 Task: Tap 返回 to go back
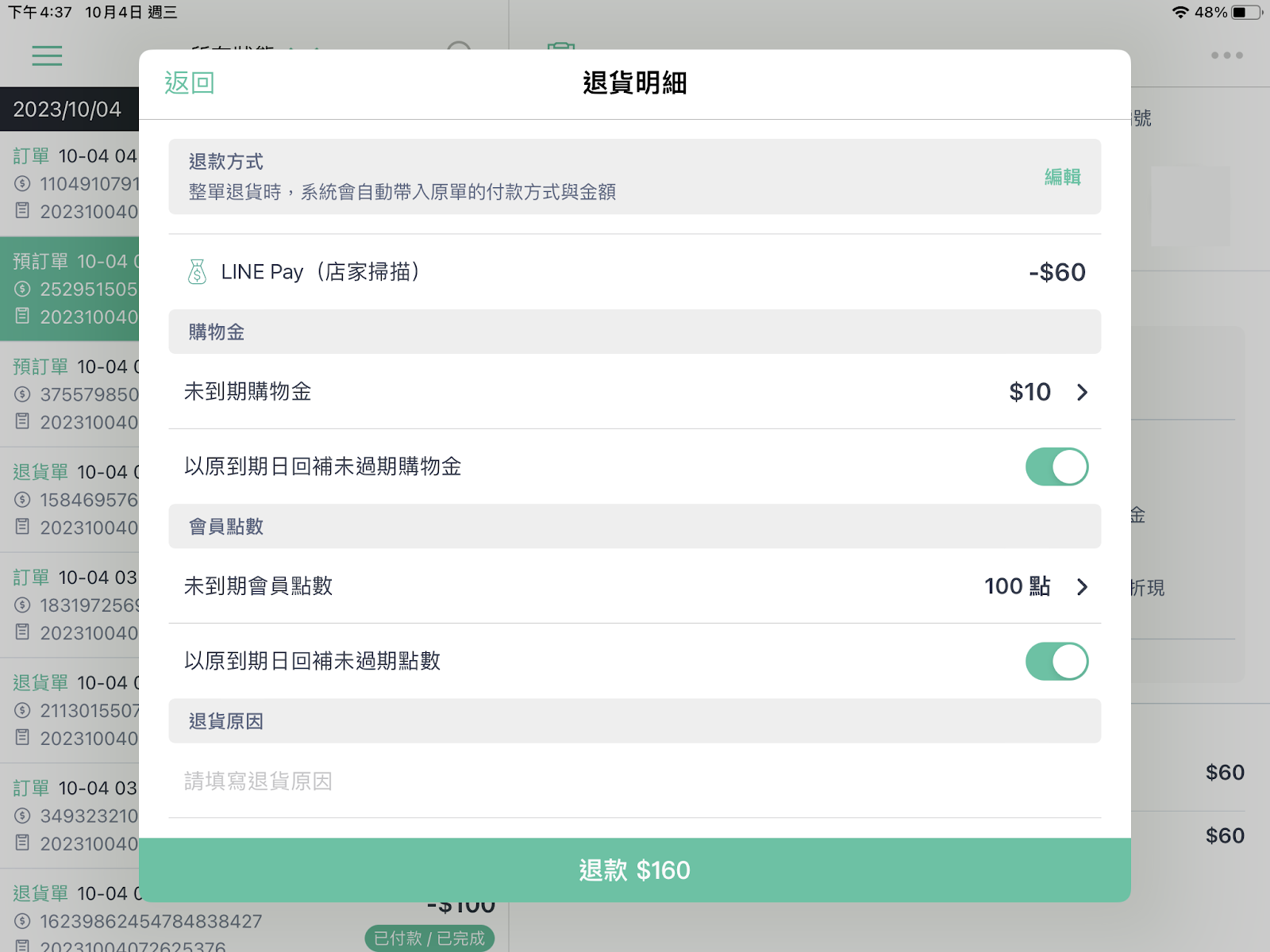(190, 83)
